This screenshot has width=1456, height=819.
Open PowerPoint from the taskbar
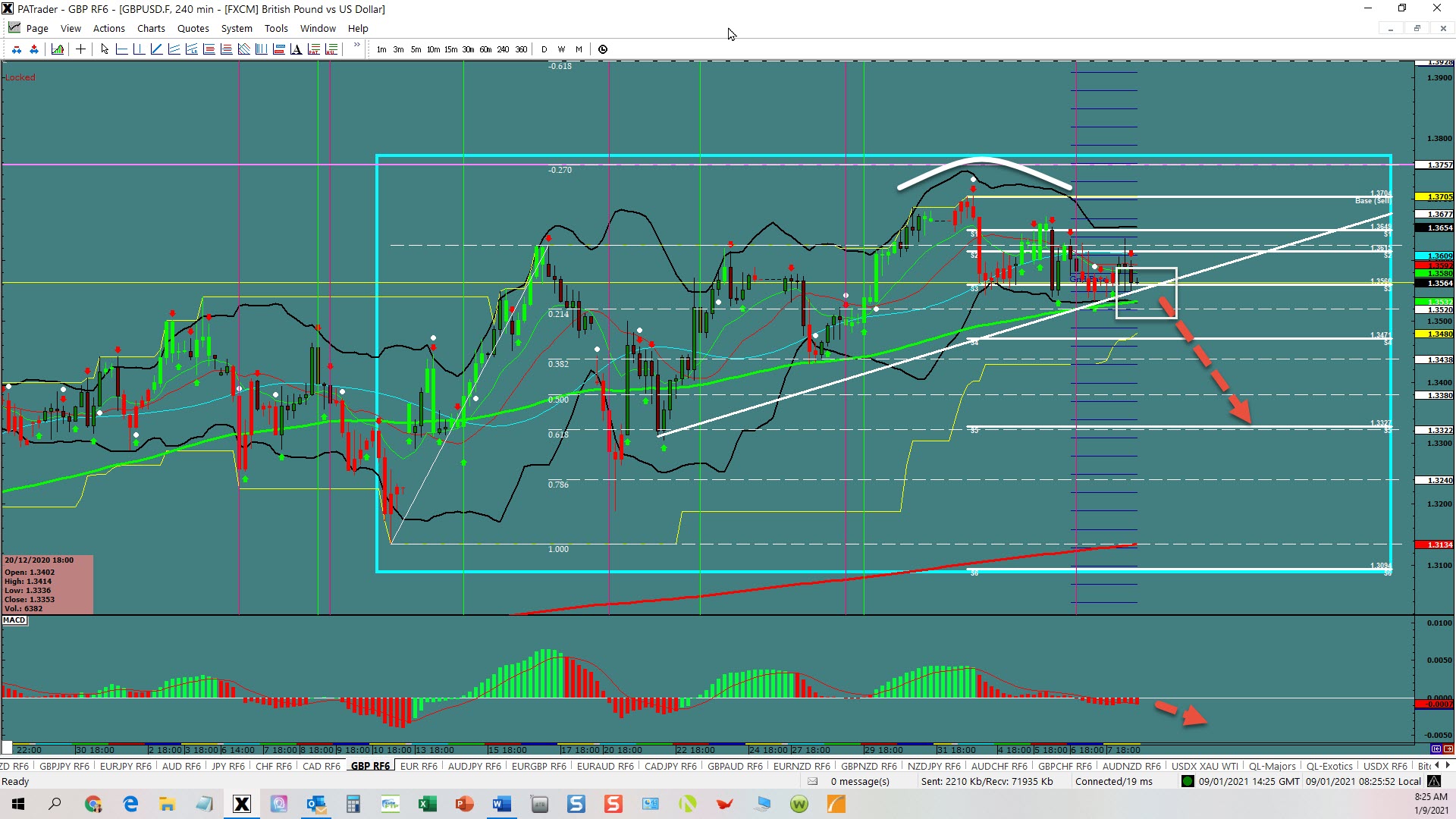464,804
